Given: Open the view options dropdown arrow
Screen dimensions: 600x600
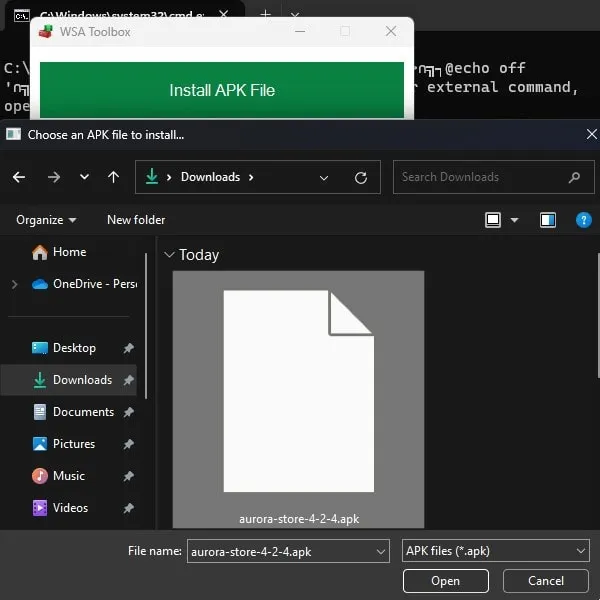Looking at the screenshot, I should pyautogui.click(x=514, y=220).
